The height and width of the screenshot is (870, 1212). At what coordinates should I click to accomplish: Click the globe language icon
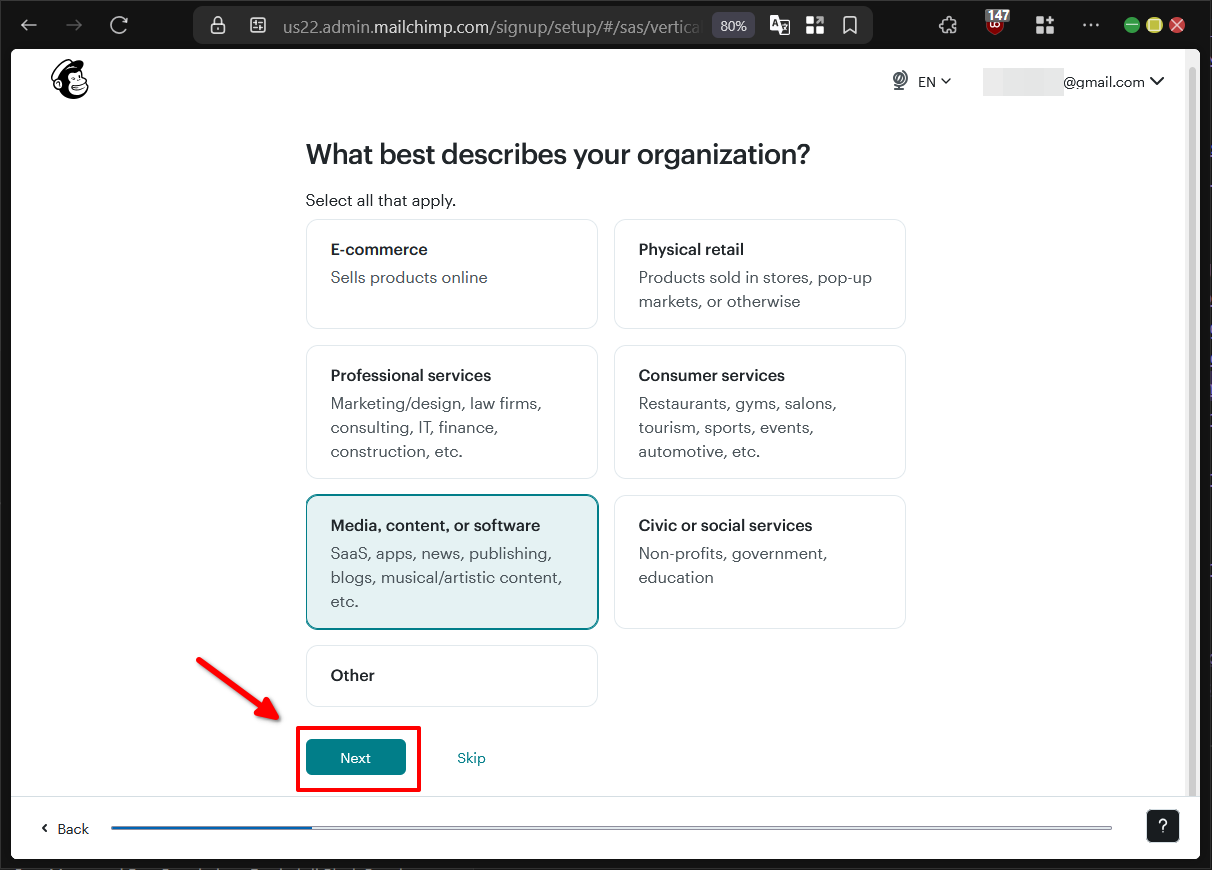pyautogui.click(x=899, y=80)
